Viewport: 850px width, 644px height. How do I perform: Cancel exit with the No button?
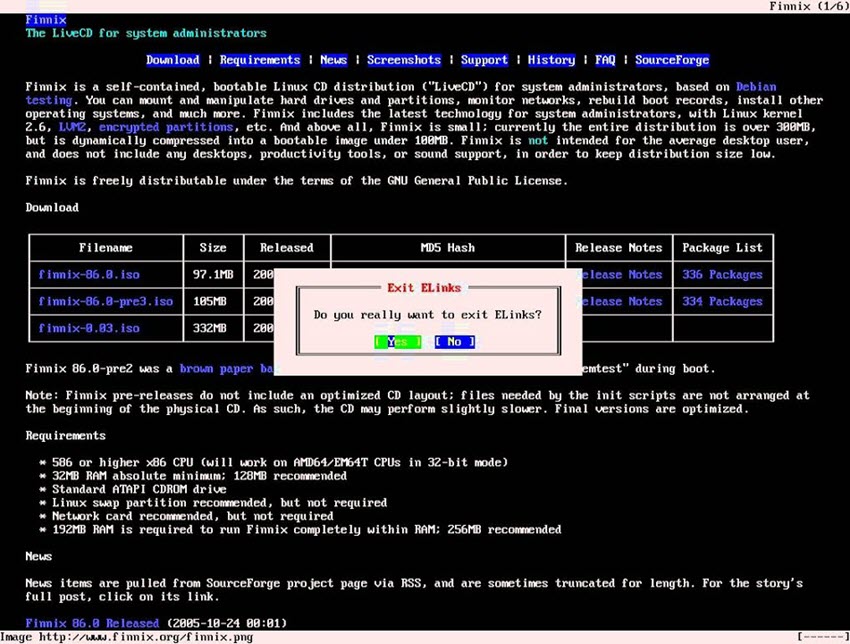(x=454, y=342)
